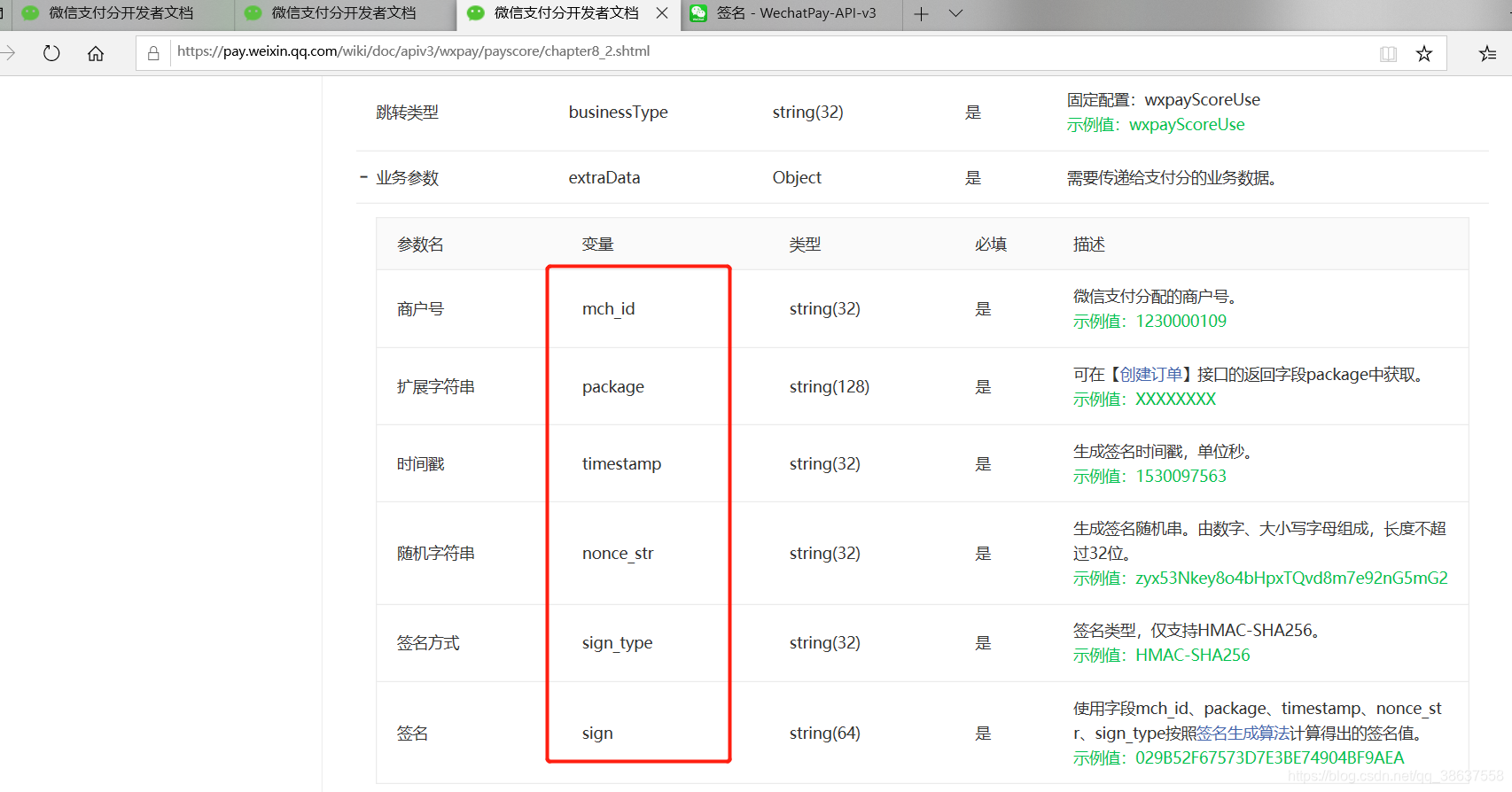Go to browser home page icon
Viewport: 1512px width, 792px height.
[x=96, y=53]
